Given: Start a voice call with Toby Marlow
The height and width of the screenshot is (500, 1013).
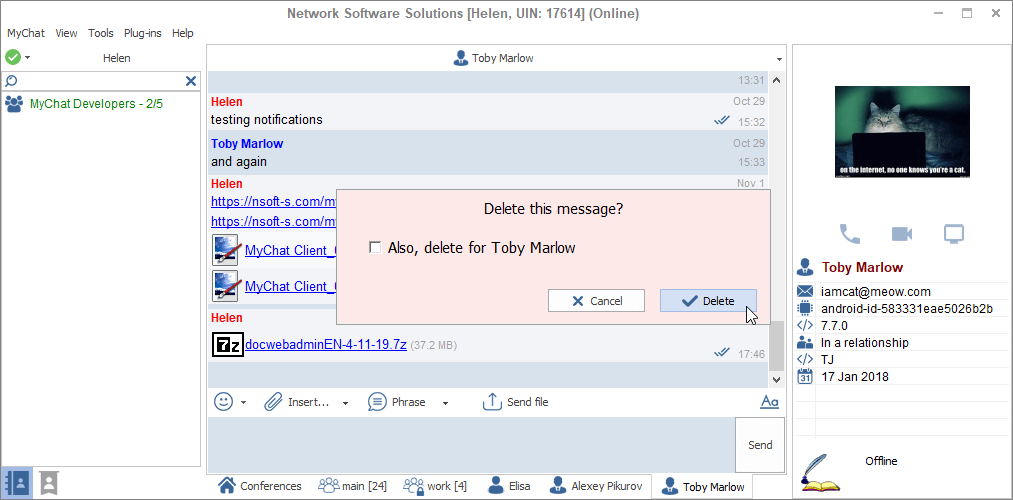Looking at the screenshot, I should click(x=849, y=234).
